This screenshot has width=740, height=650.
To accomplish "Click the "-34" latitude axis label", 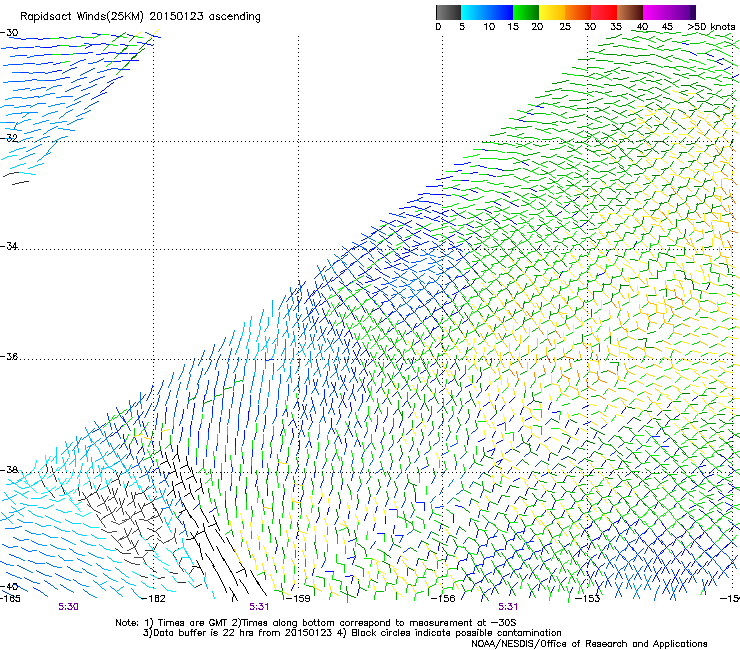I will tap(9, 246).
